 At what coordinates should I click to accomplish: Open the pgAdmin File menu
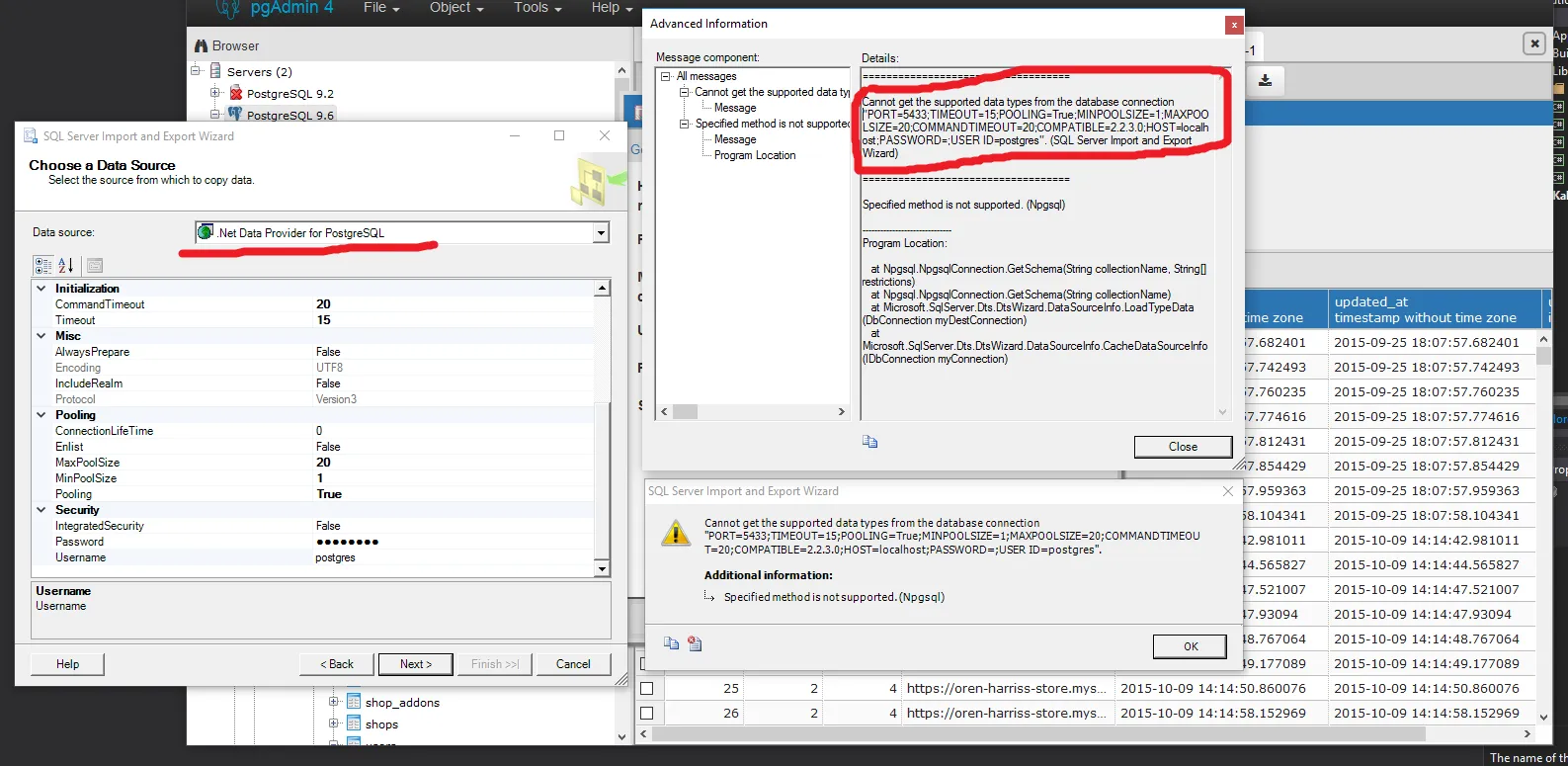pos(381,8)
